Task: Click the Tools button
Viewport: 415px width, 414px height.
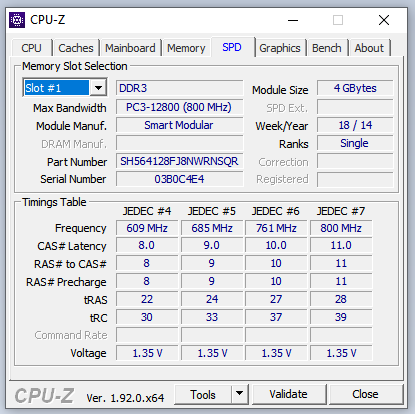Action: [203, 395]
